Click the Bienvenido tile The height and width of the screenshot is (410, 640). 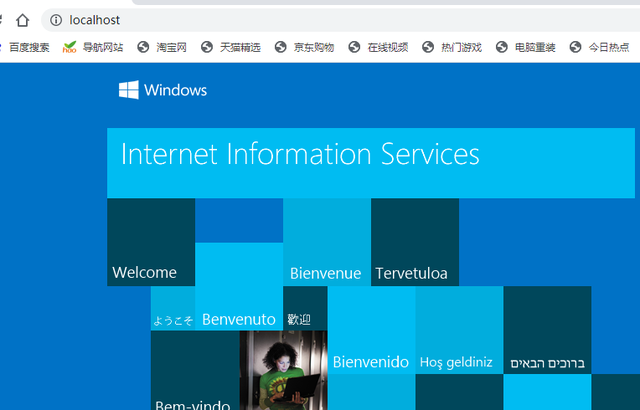(x=371, y=330)
